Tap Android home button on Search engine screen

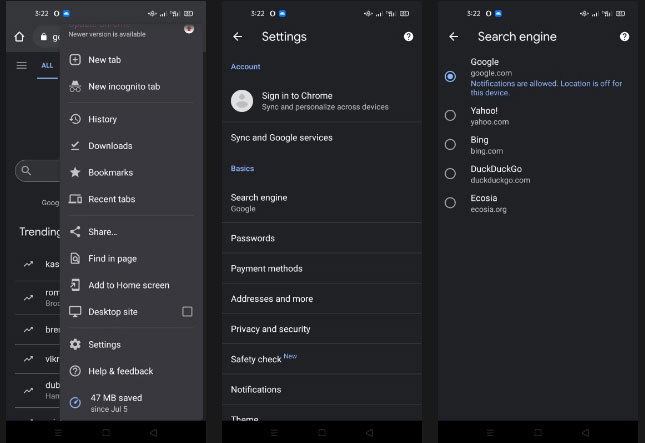pyautogui.click(x=538, y=432)
